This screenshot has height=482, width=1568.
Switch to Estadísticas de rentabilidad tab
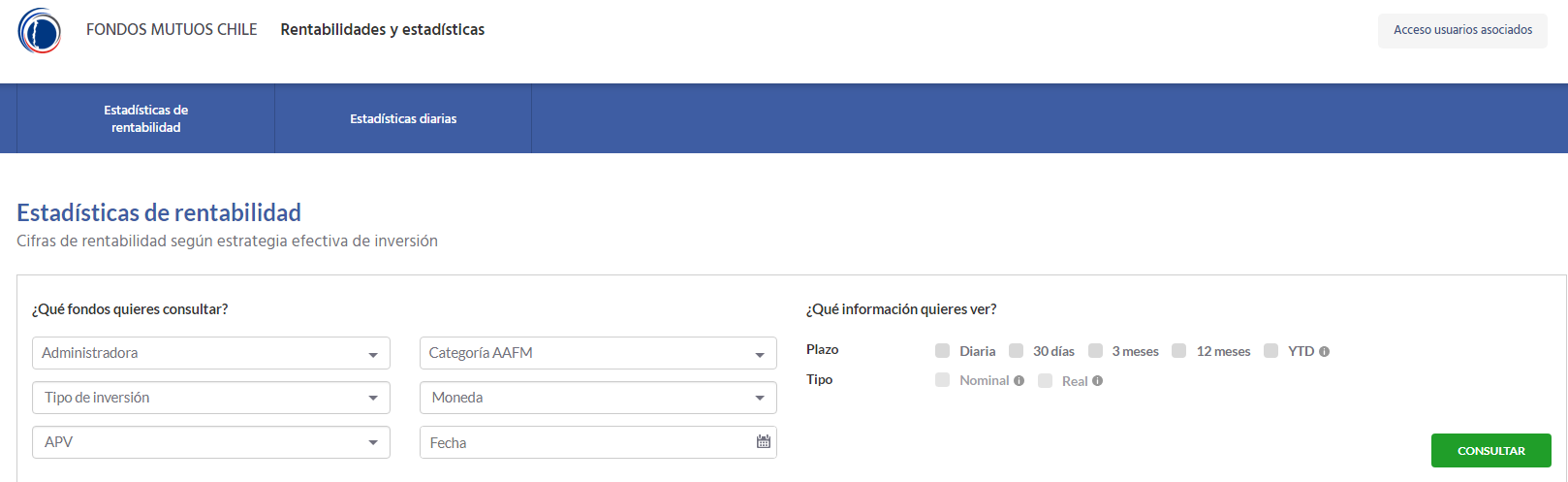point(146,118)
